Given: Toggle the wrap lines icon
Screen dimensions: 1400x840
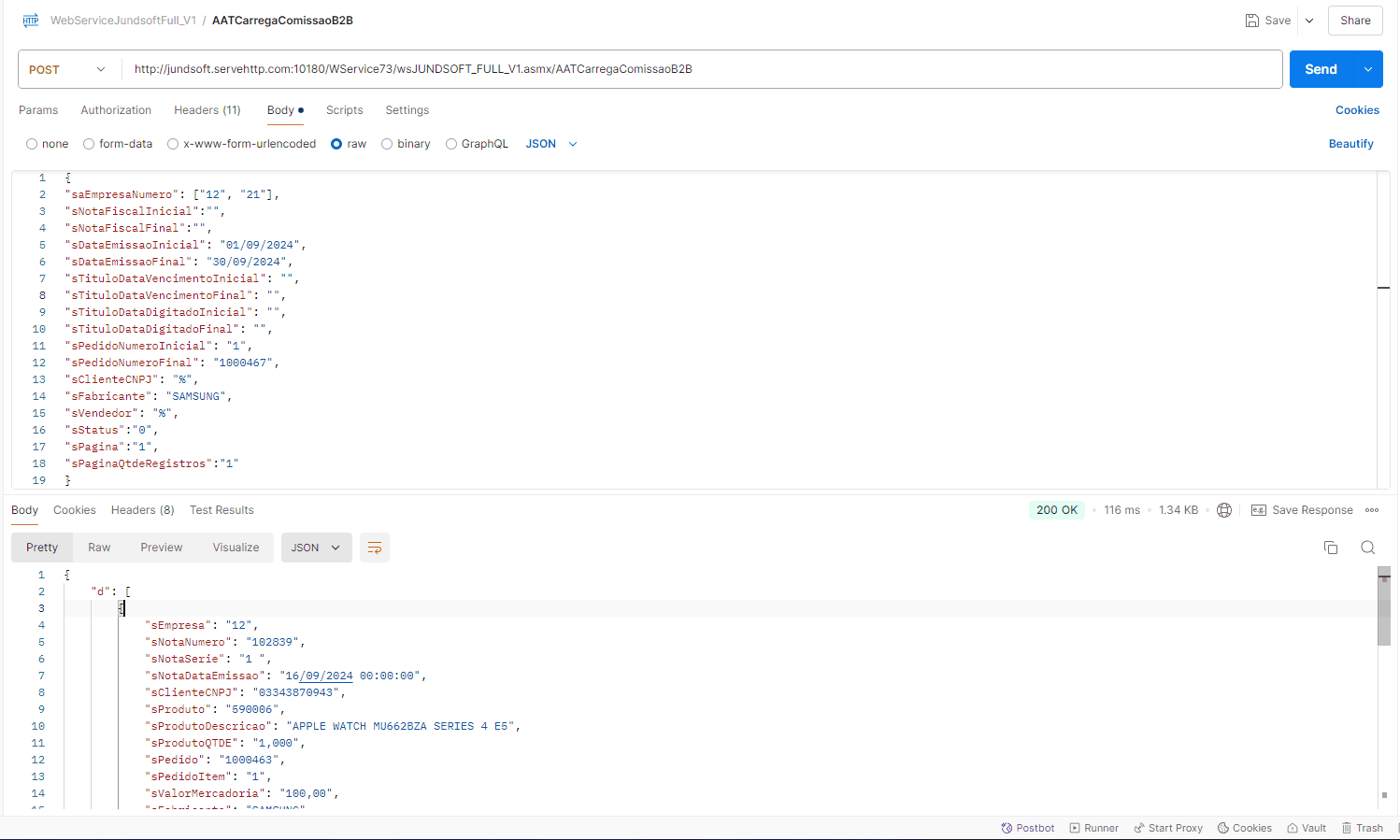Looking at the screenshot, I should [375, 548].
